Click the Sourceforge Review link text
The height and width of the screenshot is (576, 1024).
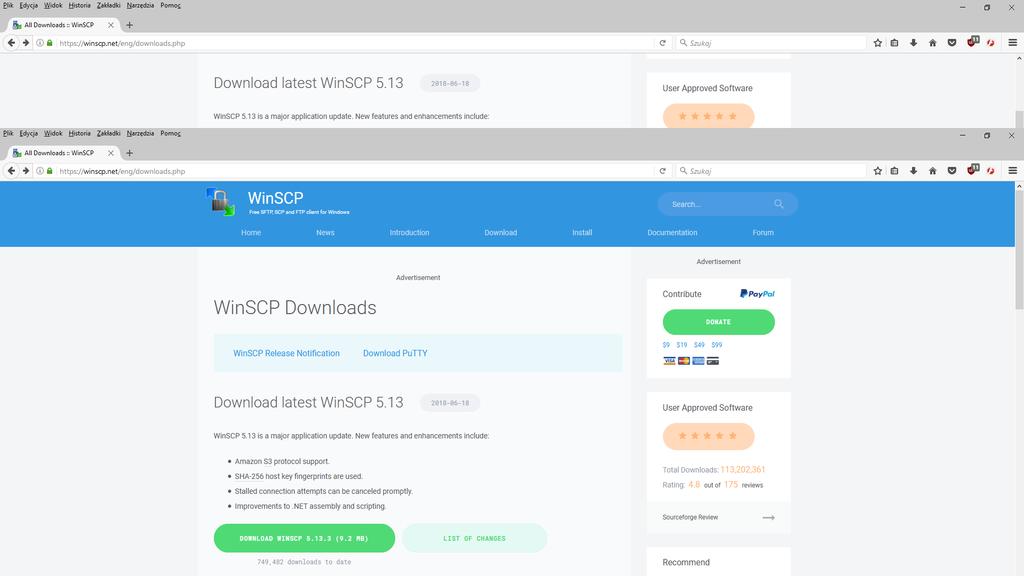[x=690, y=517]
